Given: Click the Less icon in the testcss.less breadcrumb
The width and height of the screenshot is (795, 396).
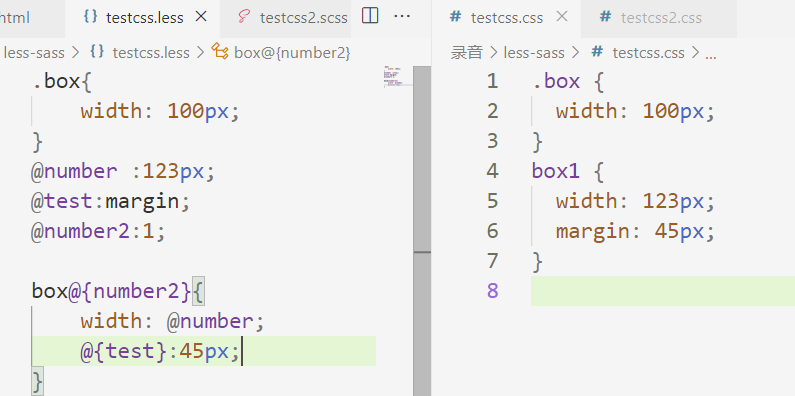Looking at the screenshot, I should (96, 51).
